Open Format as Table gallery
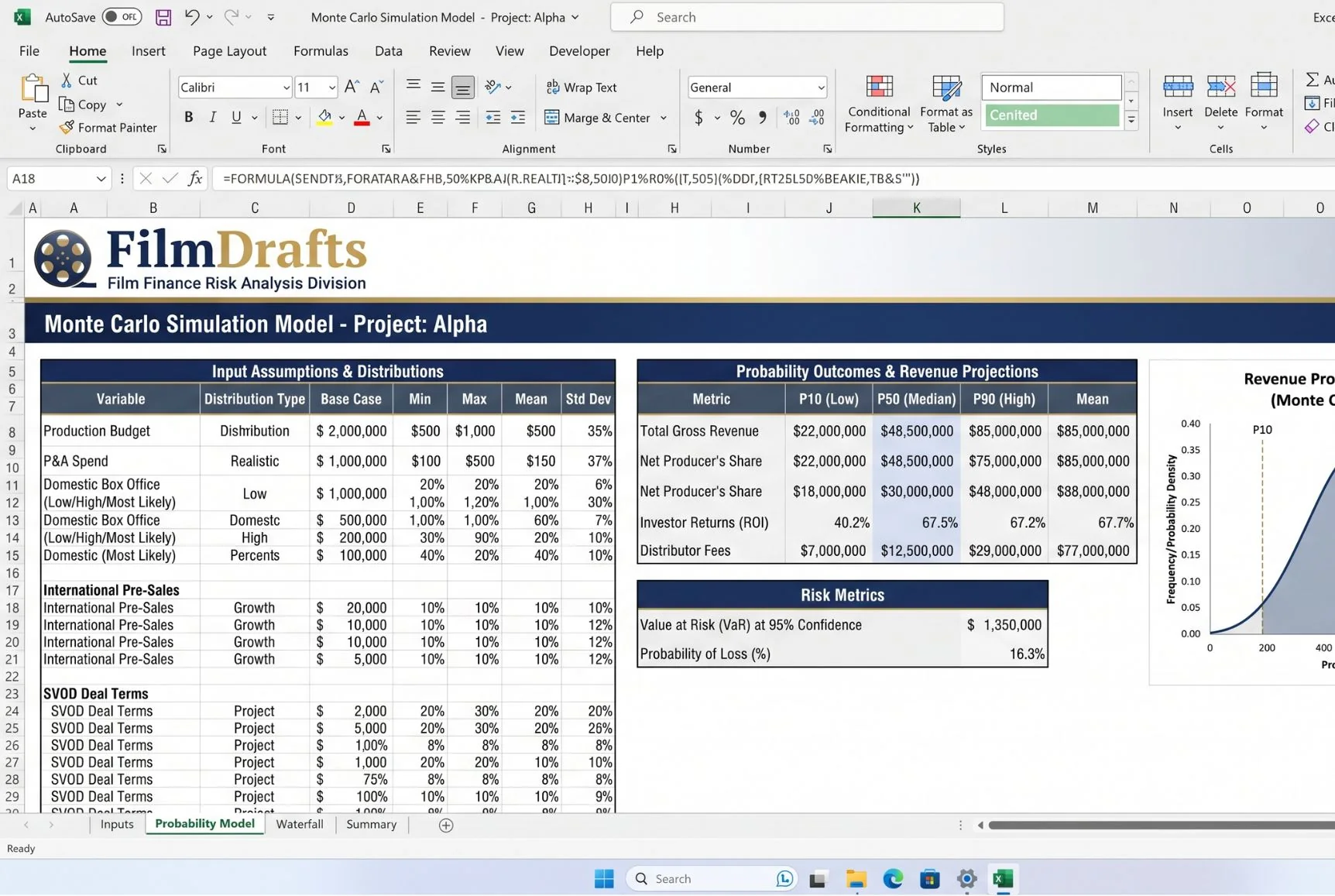 (x=946, y=104)
